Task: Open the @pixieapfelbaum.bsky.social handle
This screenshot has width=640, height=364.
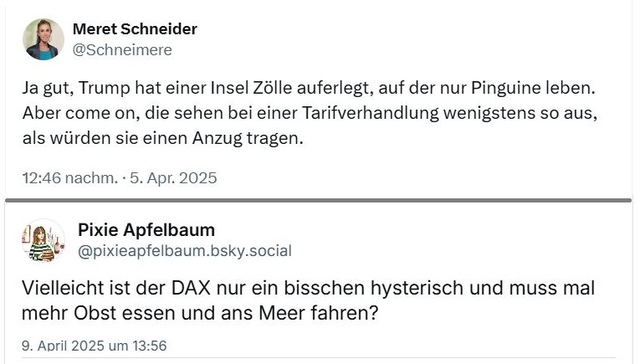Action: 184,251
